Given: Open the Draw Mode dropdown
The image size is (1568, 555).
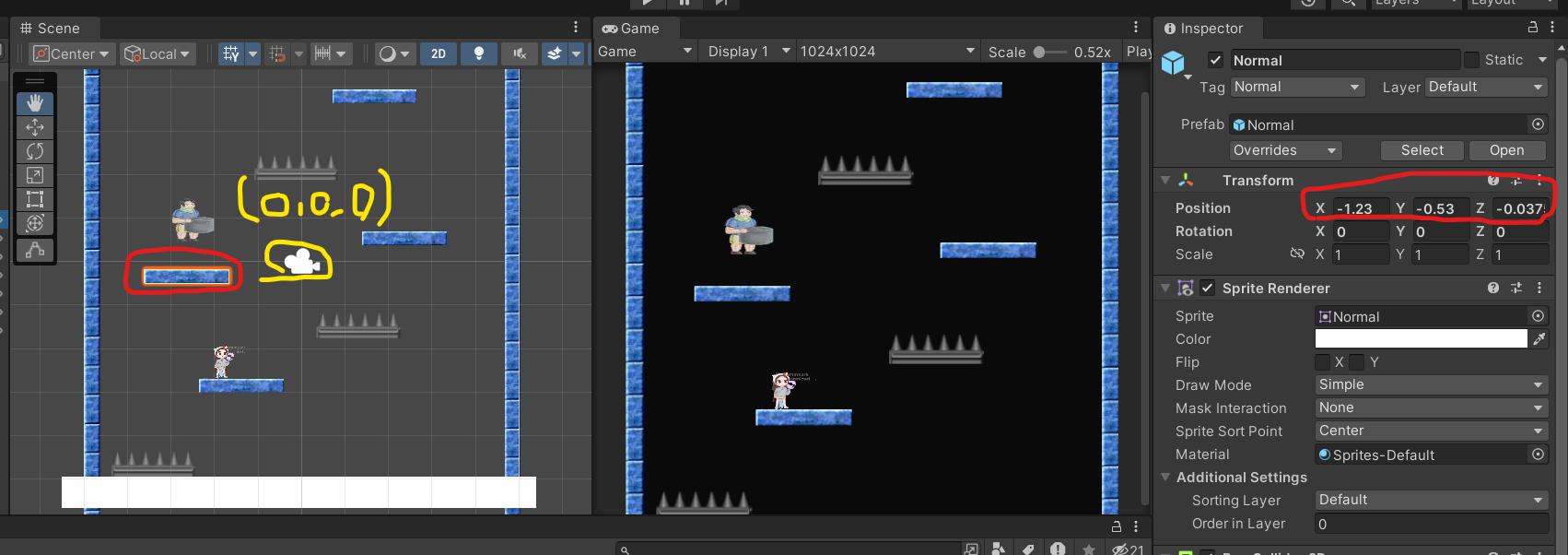Looking at the screenshot, I should tap(1431, 384).
